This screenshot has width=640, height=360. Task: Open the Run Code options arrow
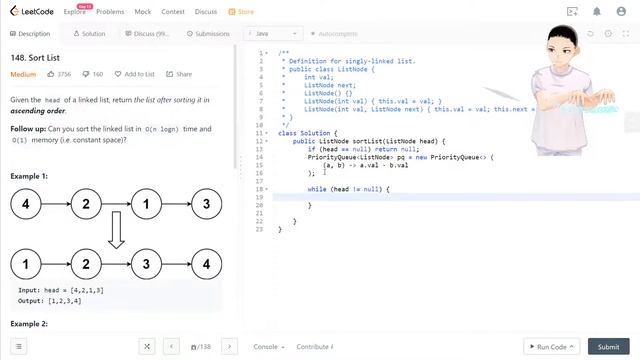point(572,347)
